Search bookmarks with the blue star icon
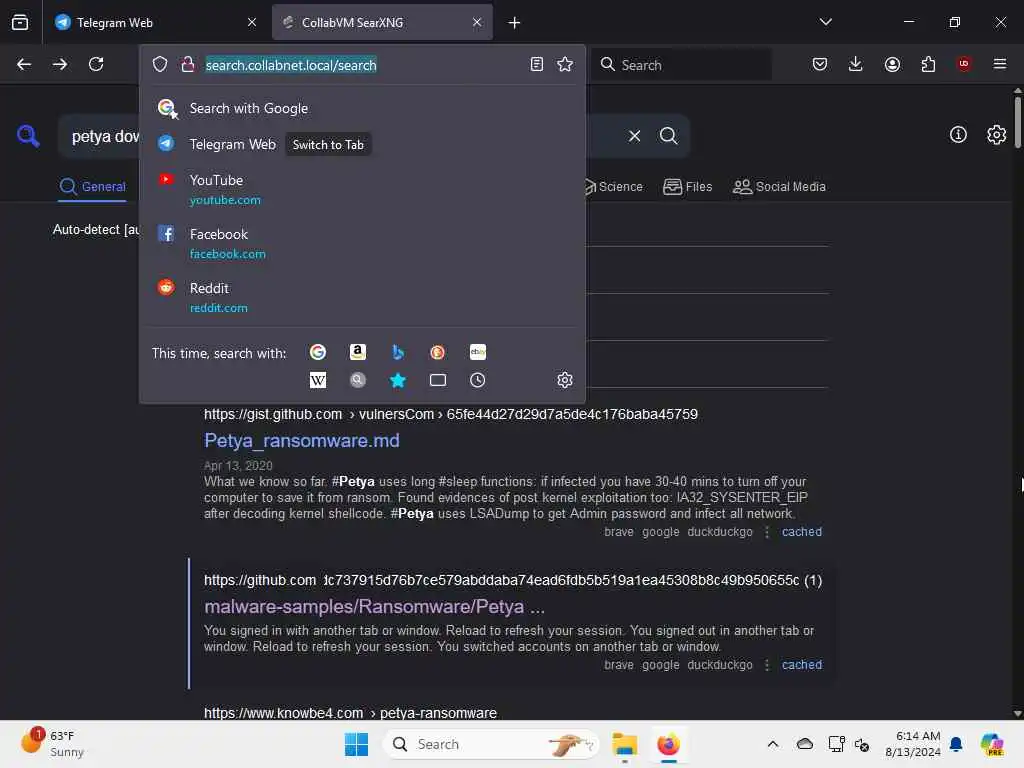The height and width of the screenshot is (768, 1024). pyautogui.click(x=398, y=380)
